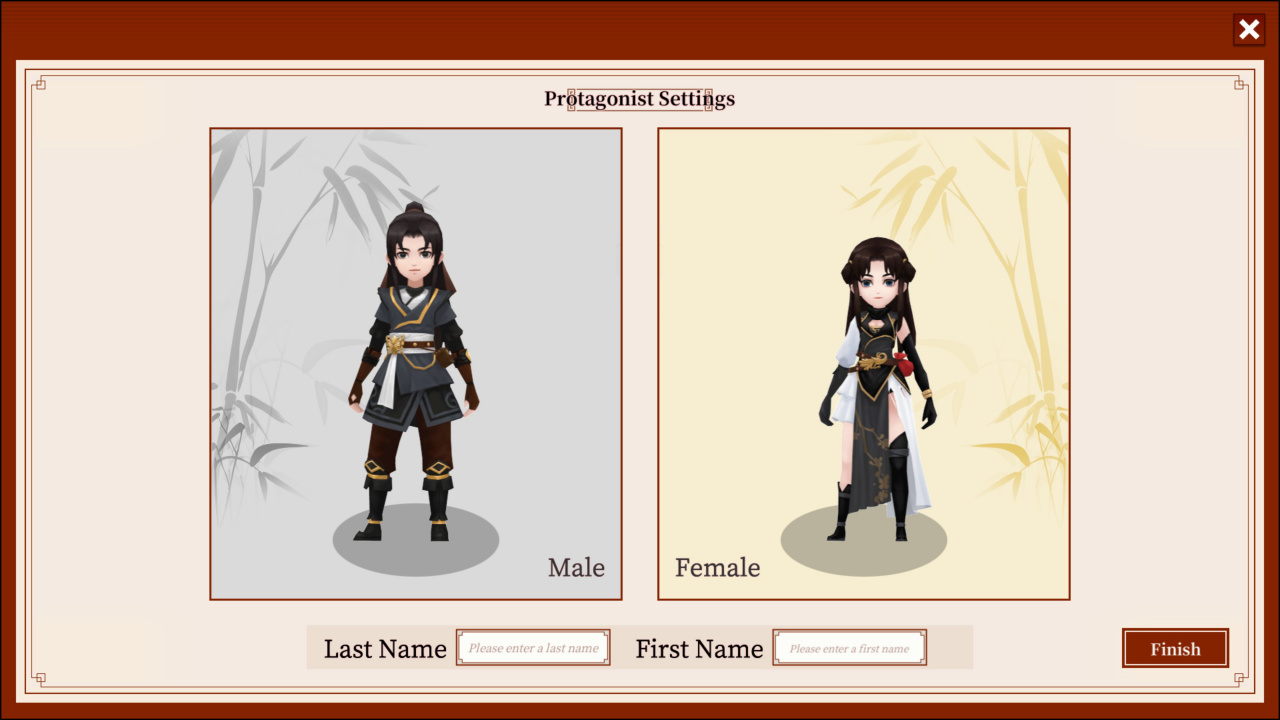Viewport: 1280px width, 720px height.
Task: Focus the Last Name input field
Action: (x=533, y=648)
